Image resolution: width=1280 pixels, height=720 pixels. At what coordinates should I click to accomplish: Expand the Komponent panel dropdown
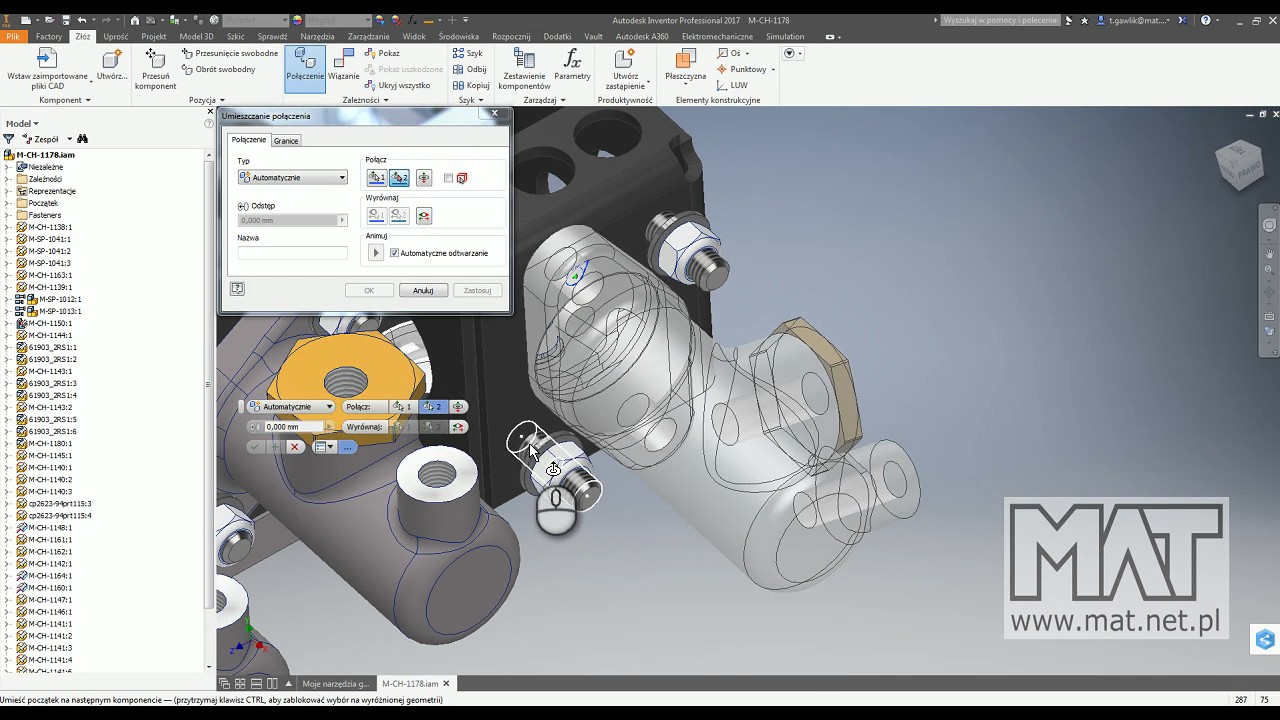coord(88,100)
